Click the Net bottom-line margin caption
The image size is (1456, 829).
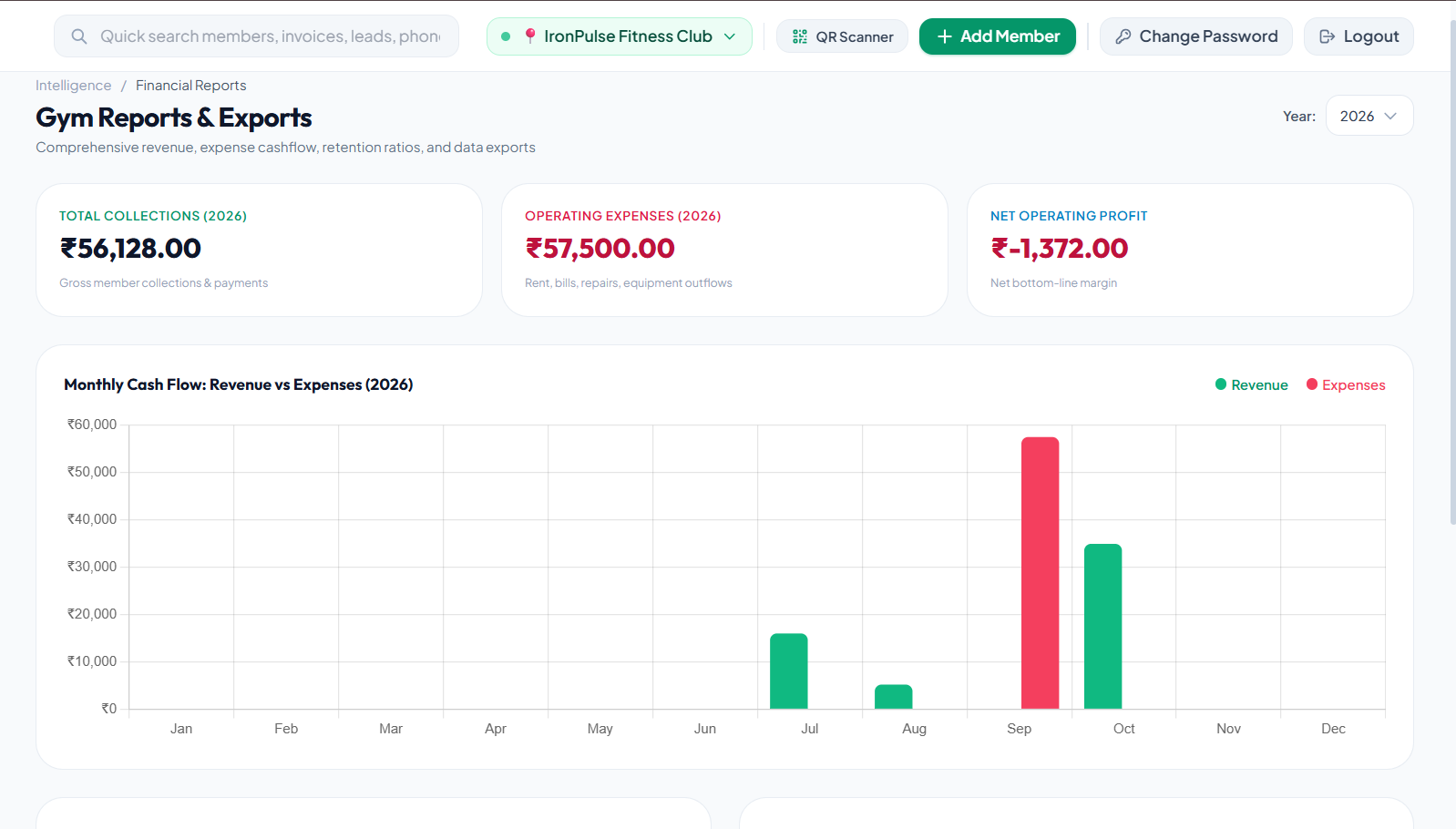(x=1054, y=283)
